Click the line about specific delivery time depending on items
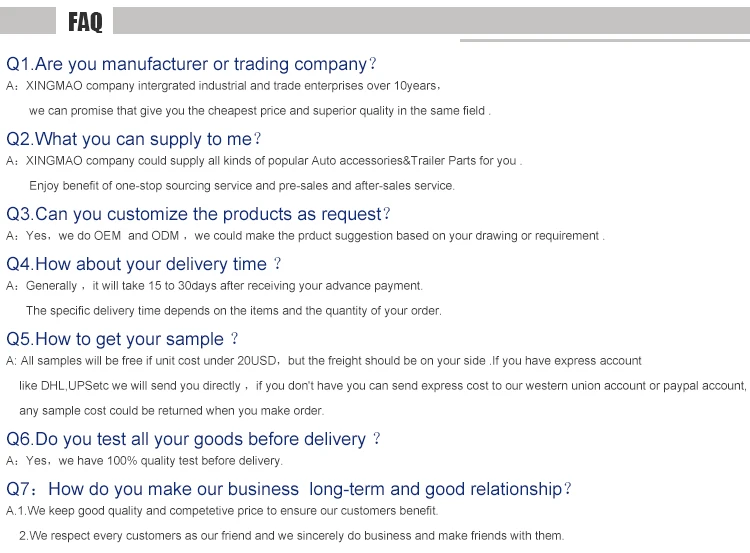750x553 pixels. (233, 311)
